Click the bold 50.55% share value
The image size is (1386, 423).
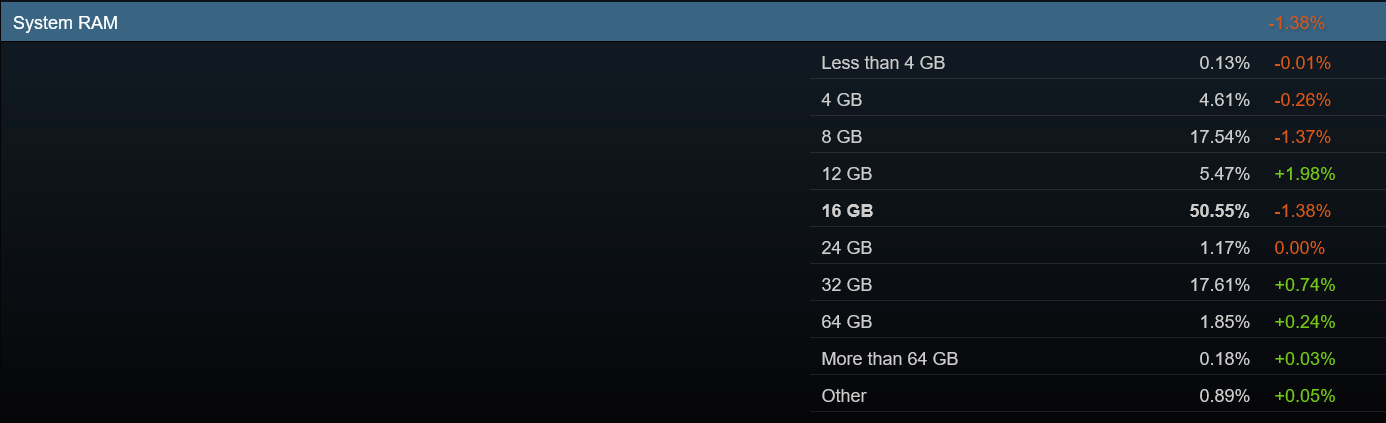[1220, 211]
